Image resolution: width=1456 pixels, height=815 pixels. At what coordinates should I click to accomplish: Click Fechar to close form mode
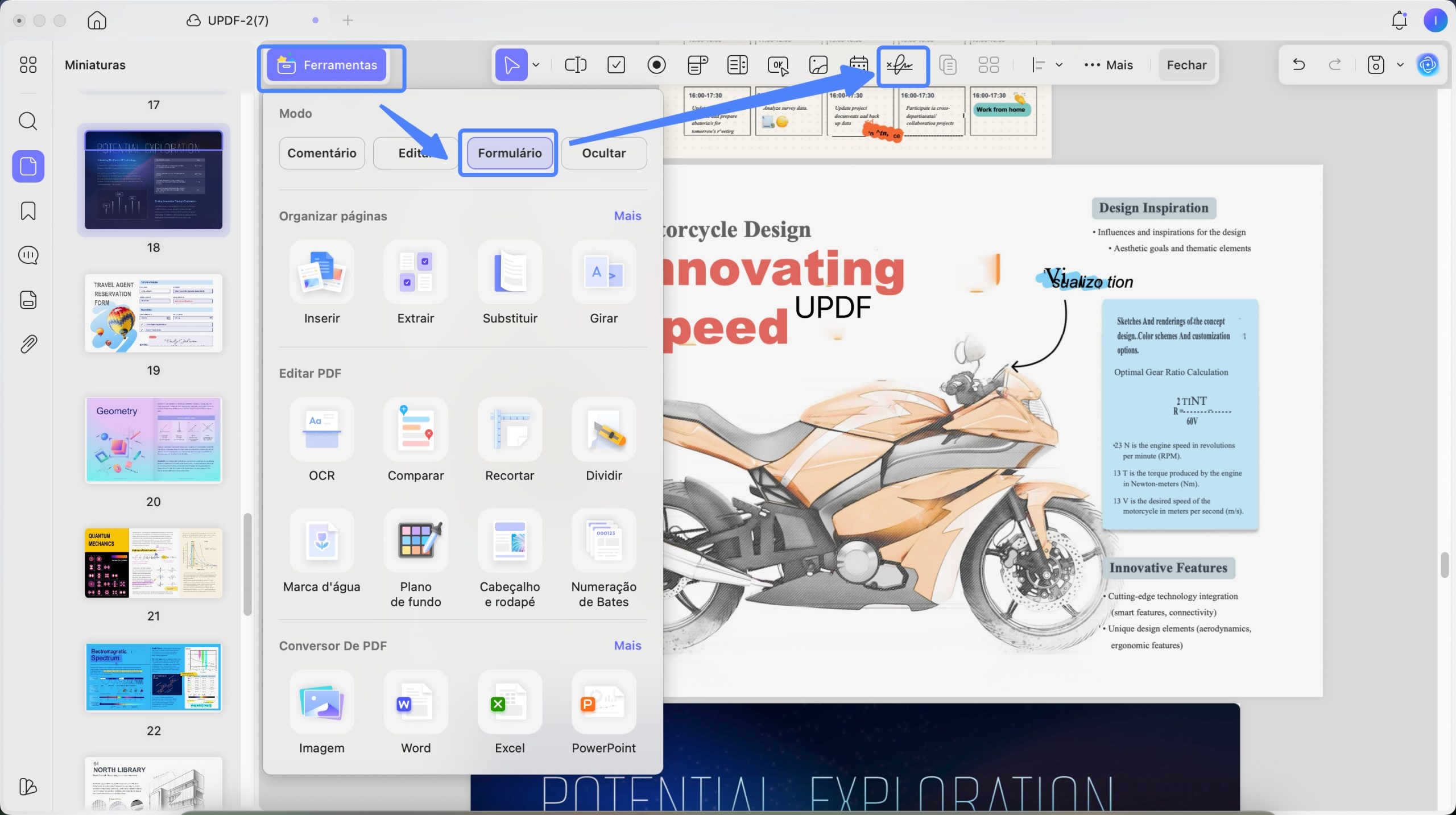point(1186,65)
